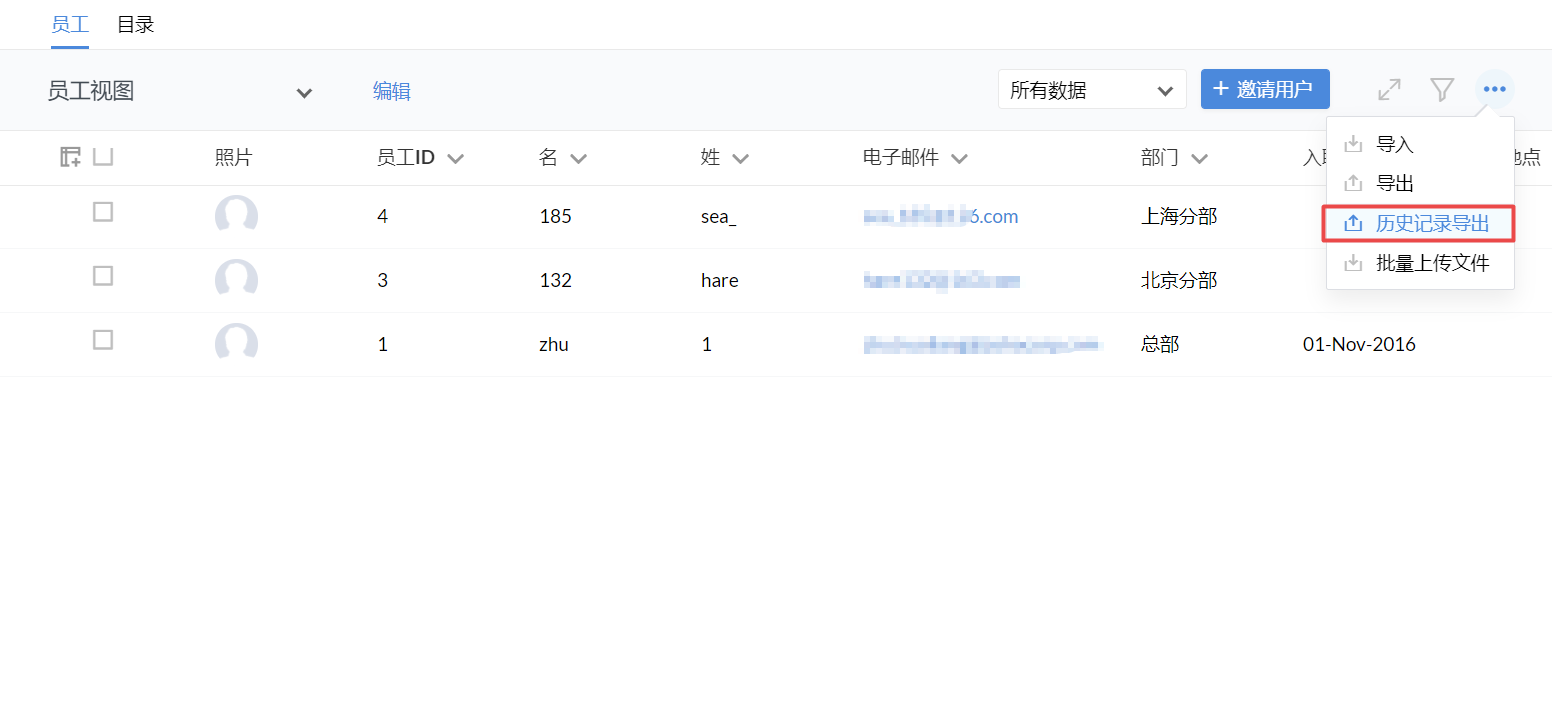Click the avatar photo for employee ID 4
Image resolution: width=1552 pixels, height=716 pixels.
236,215
